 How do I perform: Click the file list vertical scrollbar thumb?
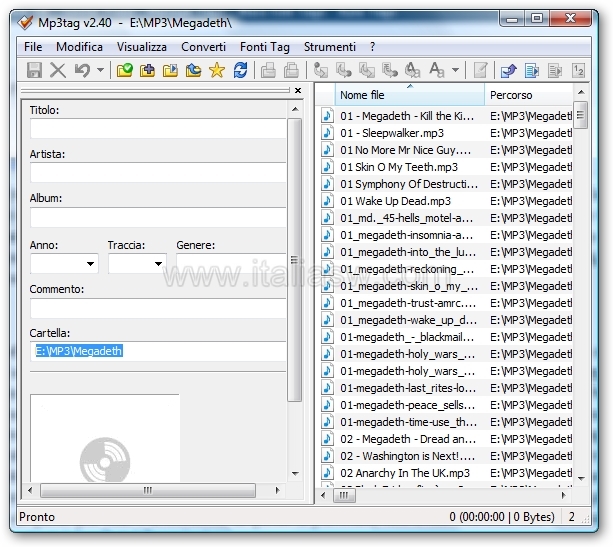coord(581,115)
